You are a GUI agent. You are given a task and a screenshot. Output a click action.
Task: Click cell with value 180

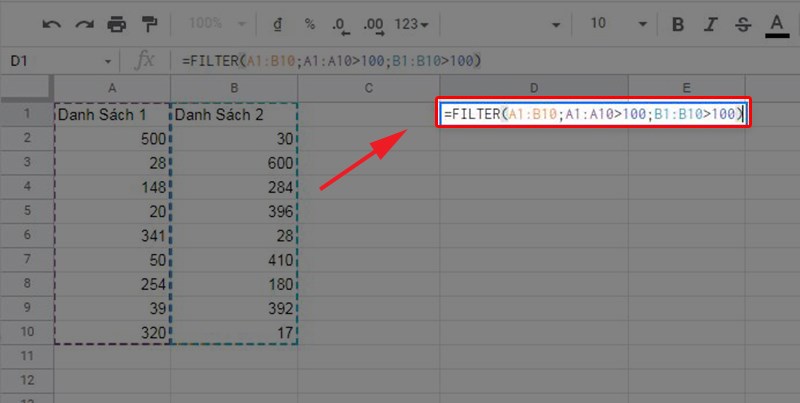click(x=234, y=284)
